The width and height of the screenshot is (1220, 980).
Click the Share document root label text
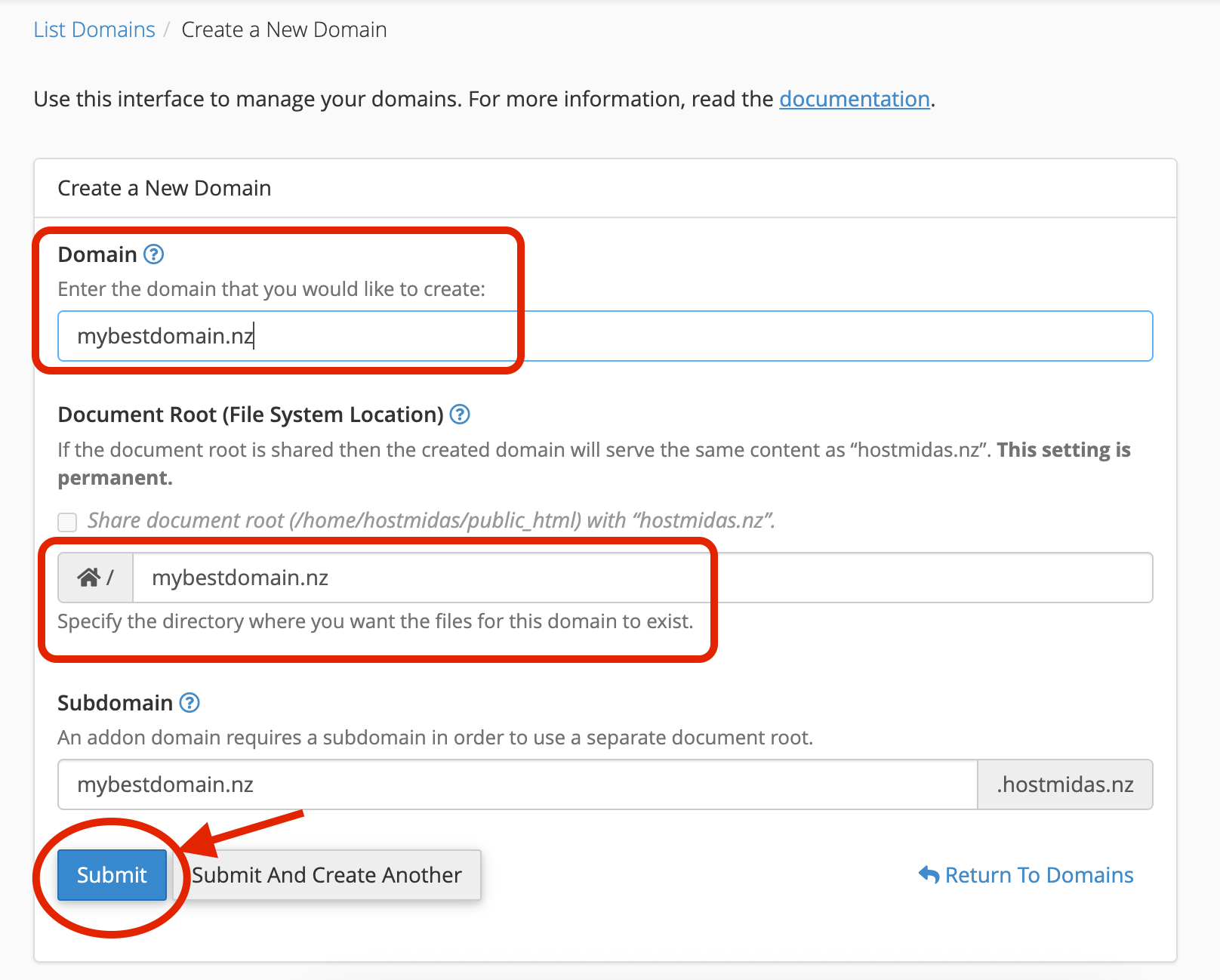[432, 520]
